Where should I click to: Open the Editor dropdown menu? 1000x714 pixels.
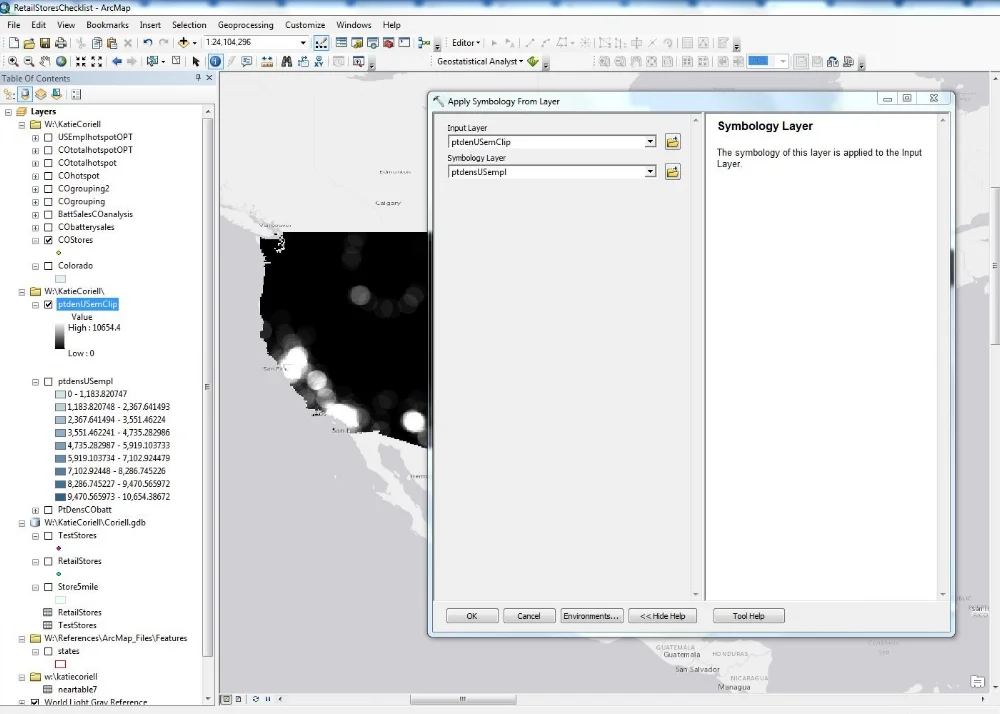click(466, 43)
